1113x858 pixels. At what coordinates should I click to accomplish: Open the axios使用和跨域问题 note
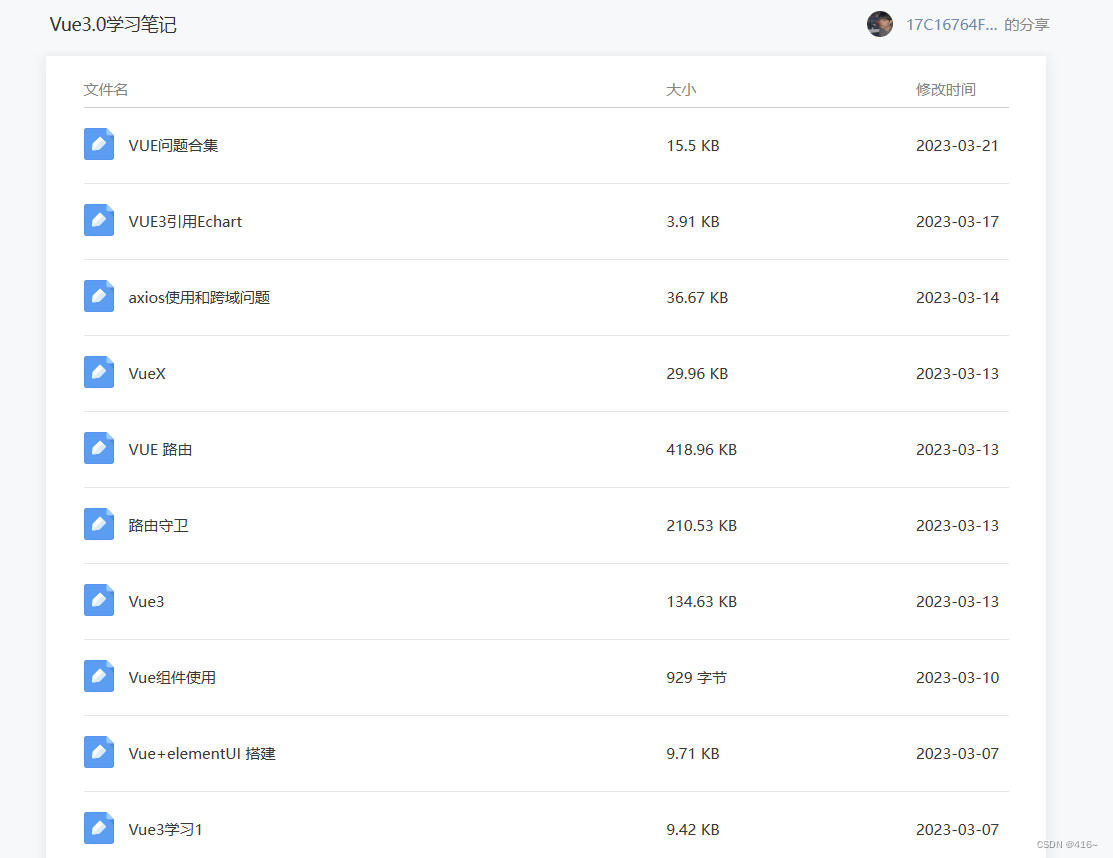click(199, 297)
